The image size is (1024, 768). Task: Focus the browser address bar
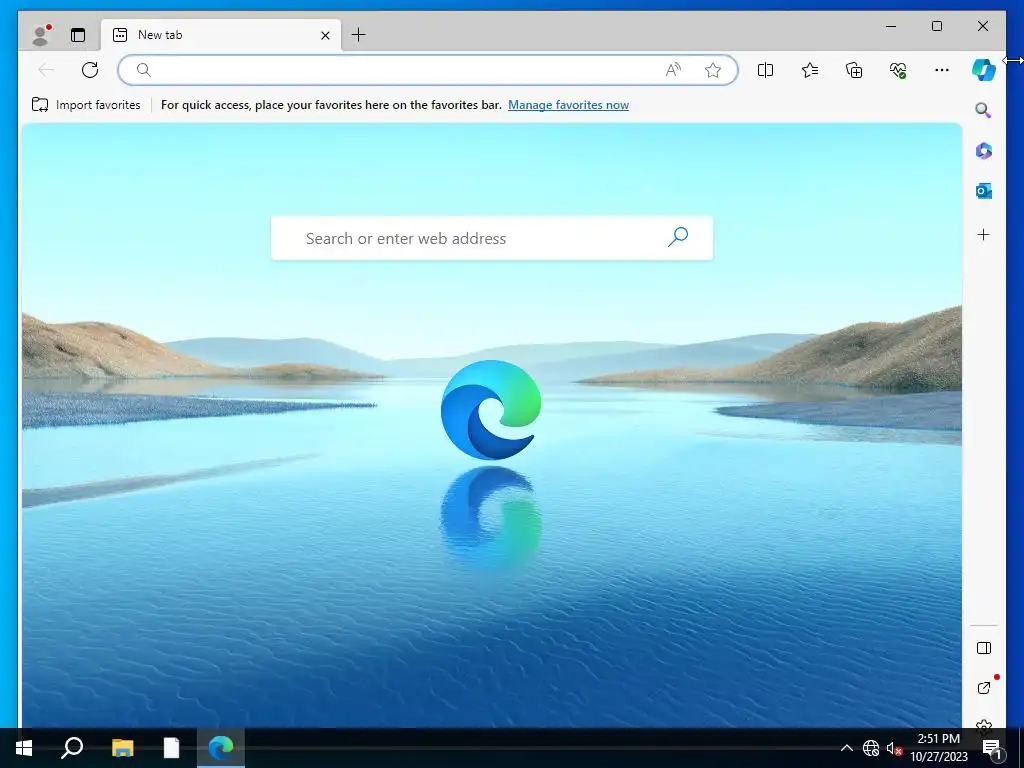(x=428, y=70)
